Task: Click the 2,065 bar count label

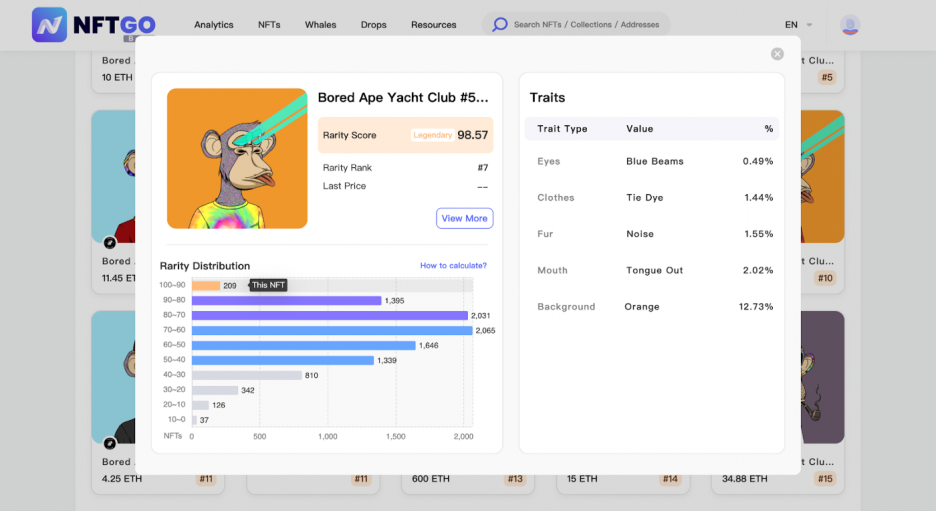Action: pyautogui.click(x=485, y=330)
